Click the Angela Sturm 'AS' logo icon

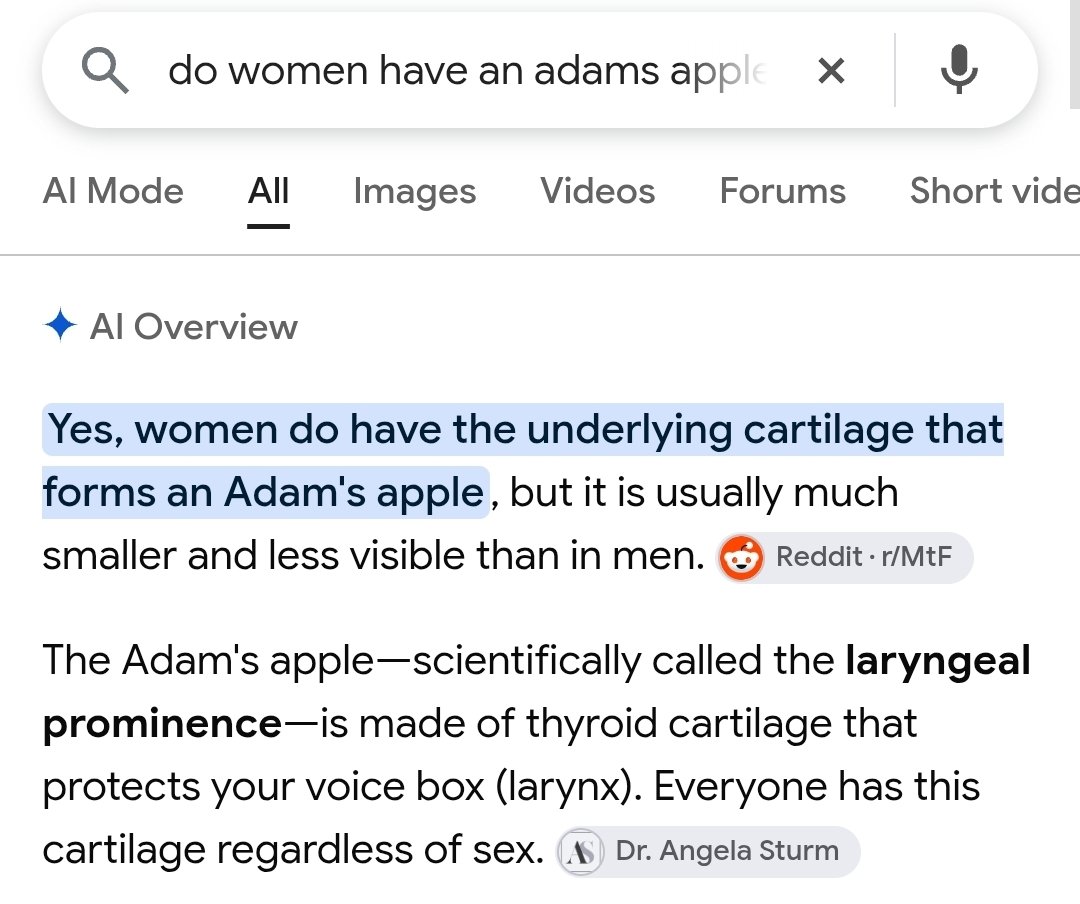coord(581,852)
